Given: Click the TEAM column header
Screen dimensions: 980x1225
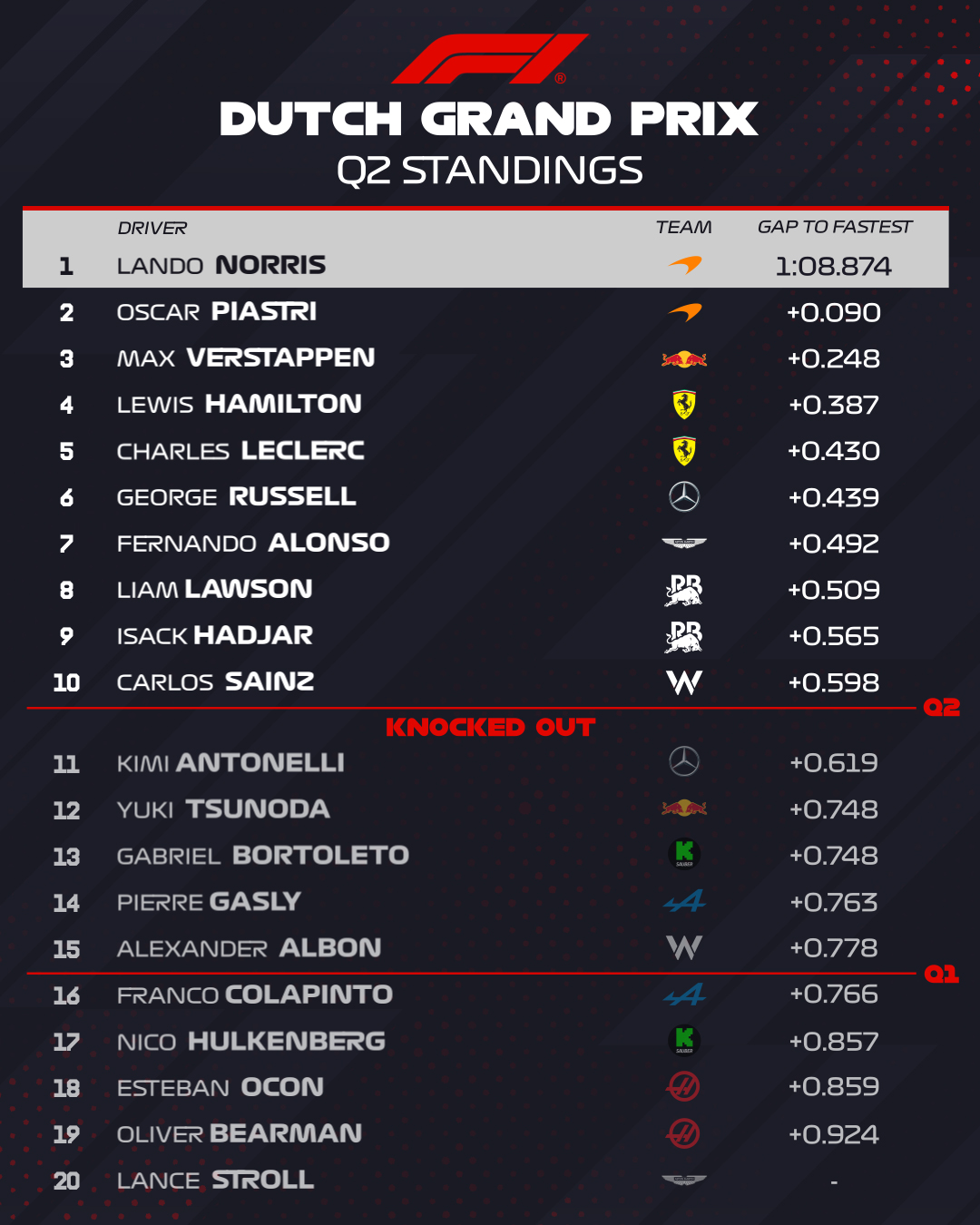Looking at the screenshot, I should pyautogui.click(x=683, y=227).
